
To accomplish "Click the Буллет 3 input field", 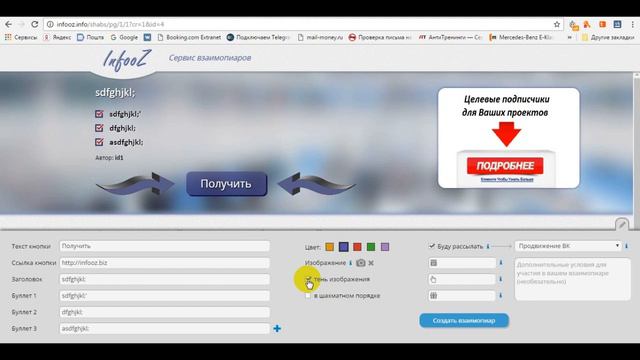I will point(164,328).
